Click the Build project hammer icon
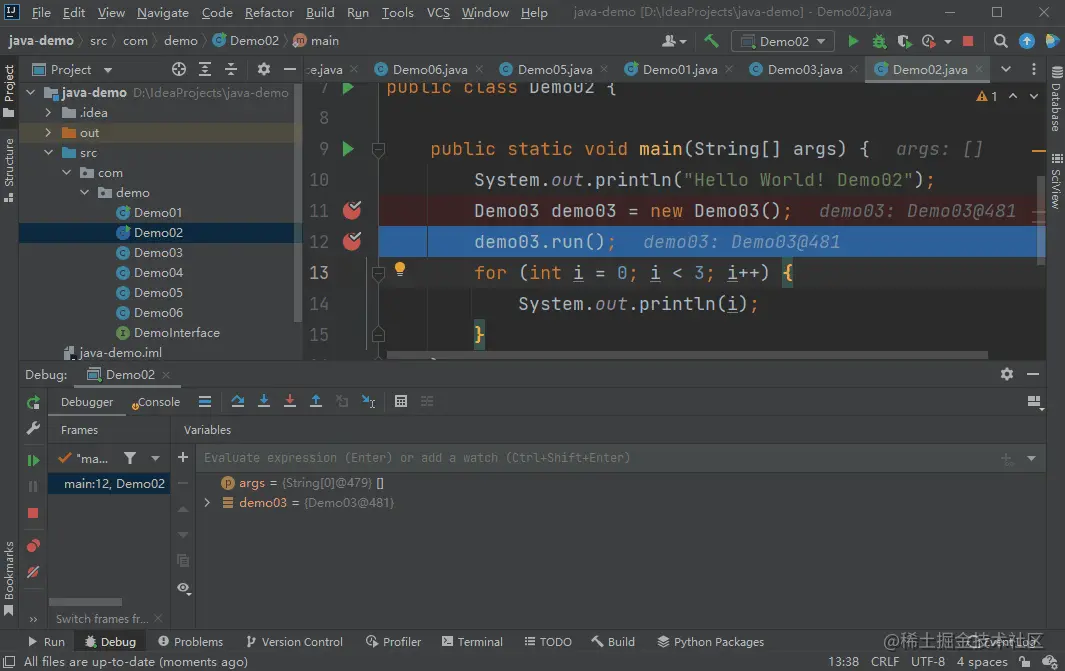1065x671 pixels. click(x=711, y=41)
